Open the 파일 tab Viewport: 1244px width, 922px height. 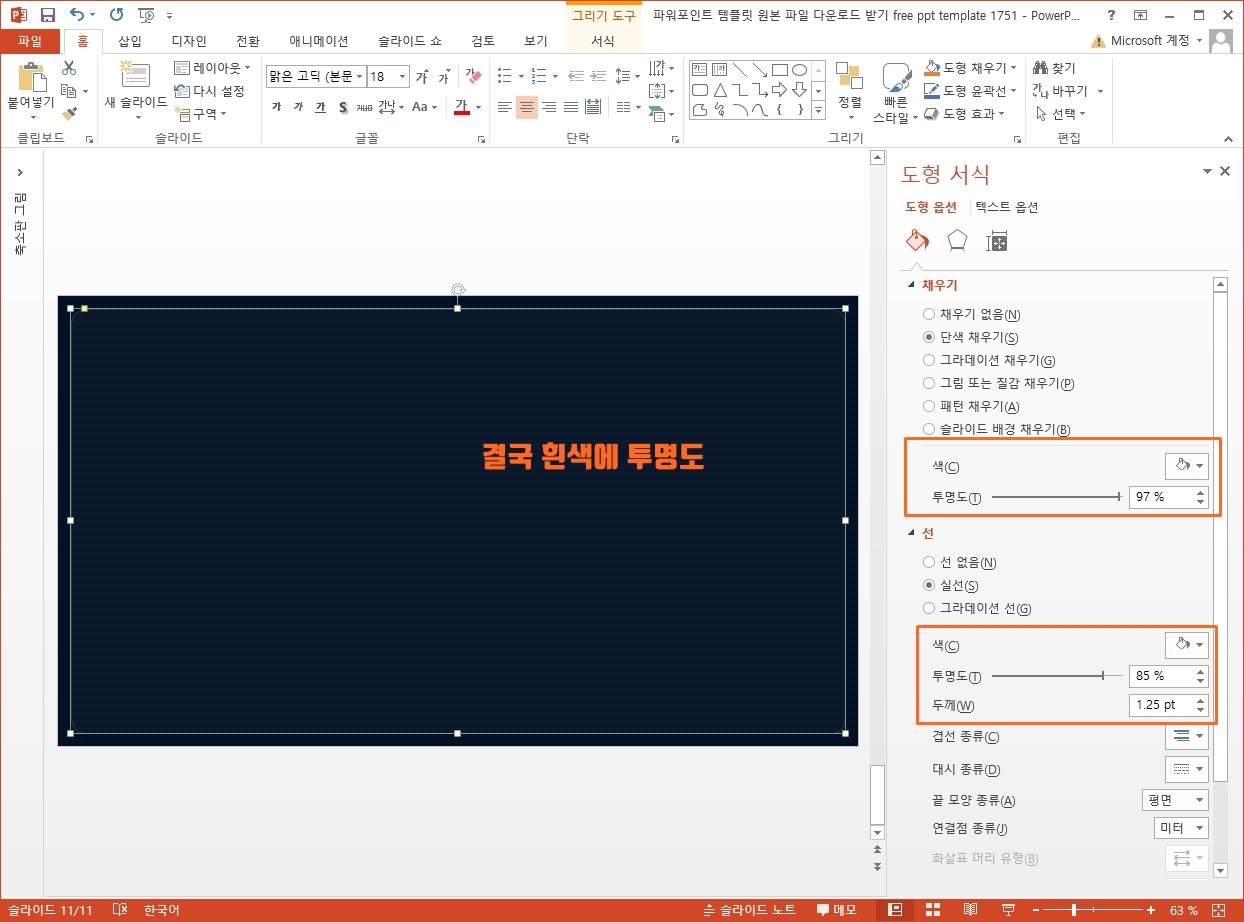pyautogui.click(x=30, y=41)
